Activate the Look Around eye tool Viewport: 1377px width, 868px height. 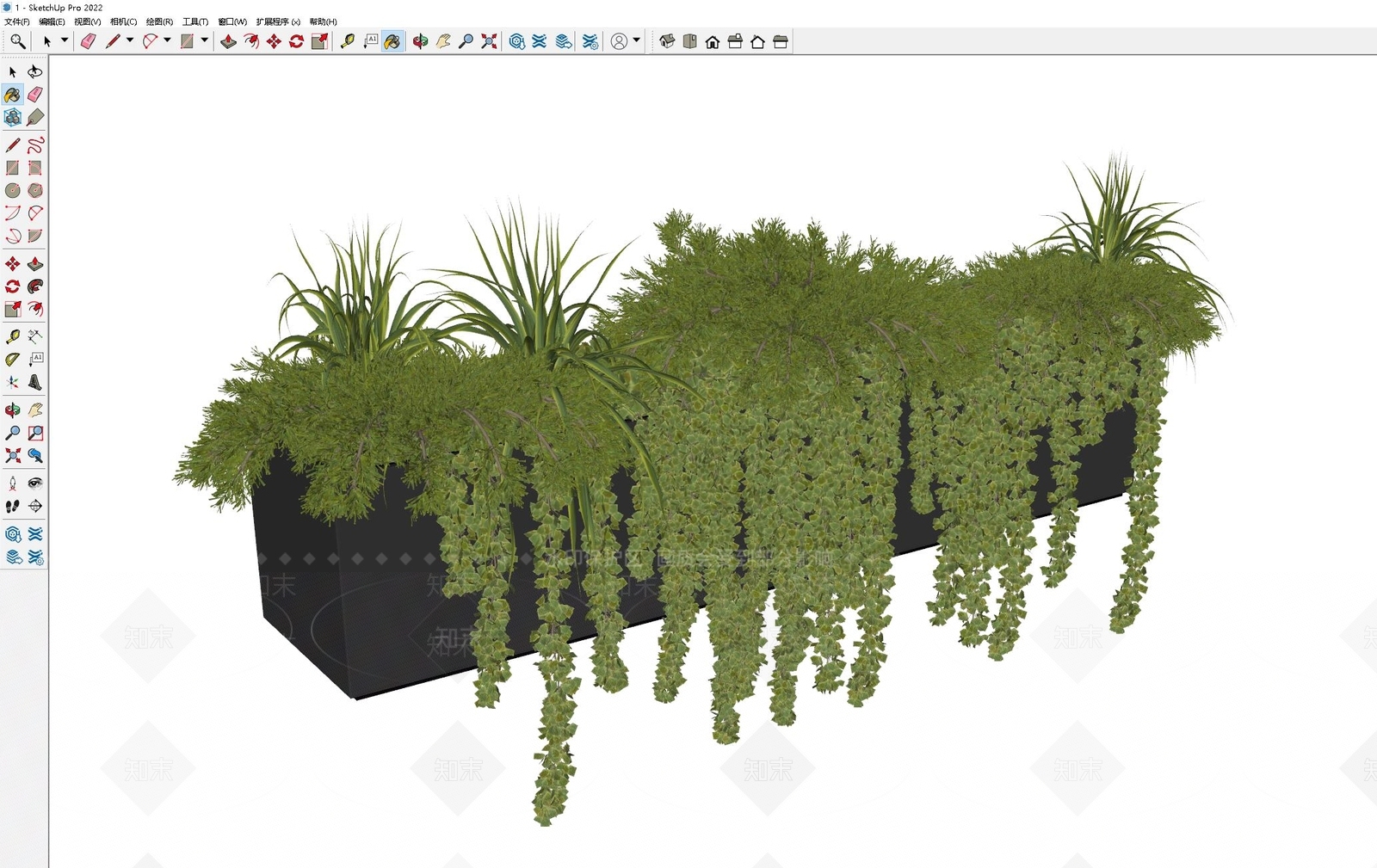pyautogui.click(x=35, y=483)
